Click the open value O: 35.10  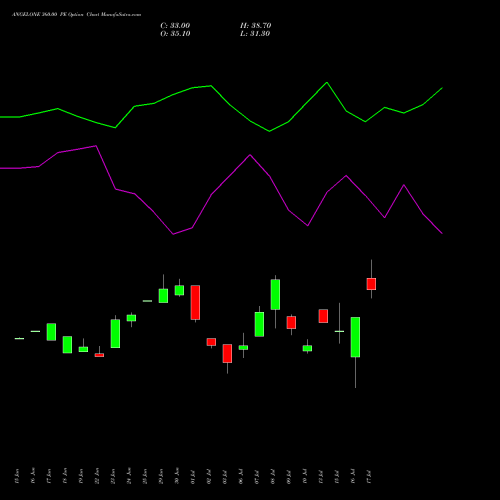click(175, 34)
